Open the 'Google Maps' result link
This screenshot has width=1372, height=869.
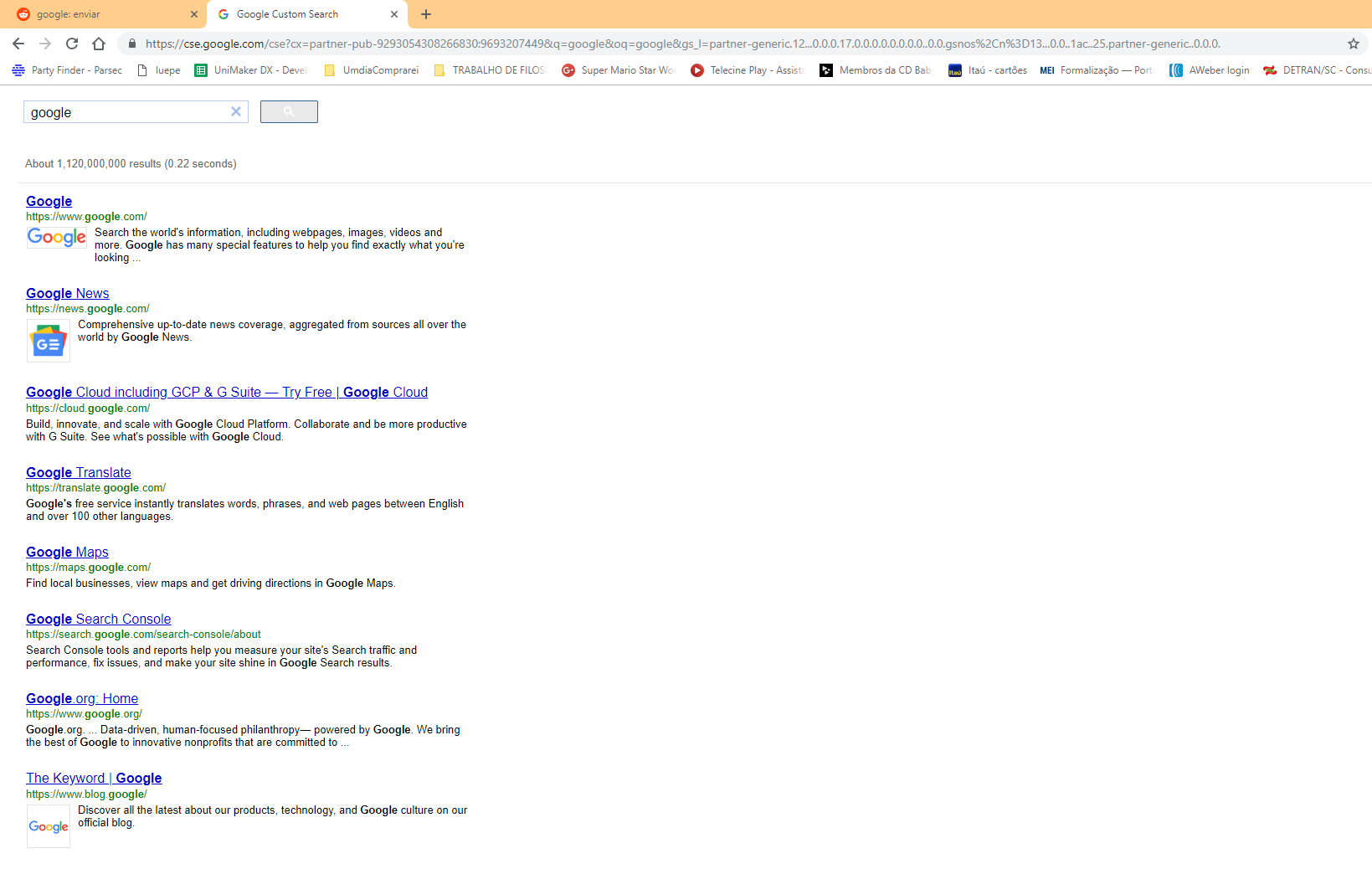tap(67, 552)
